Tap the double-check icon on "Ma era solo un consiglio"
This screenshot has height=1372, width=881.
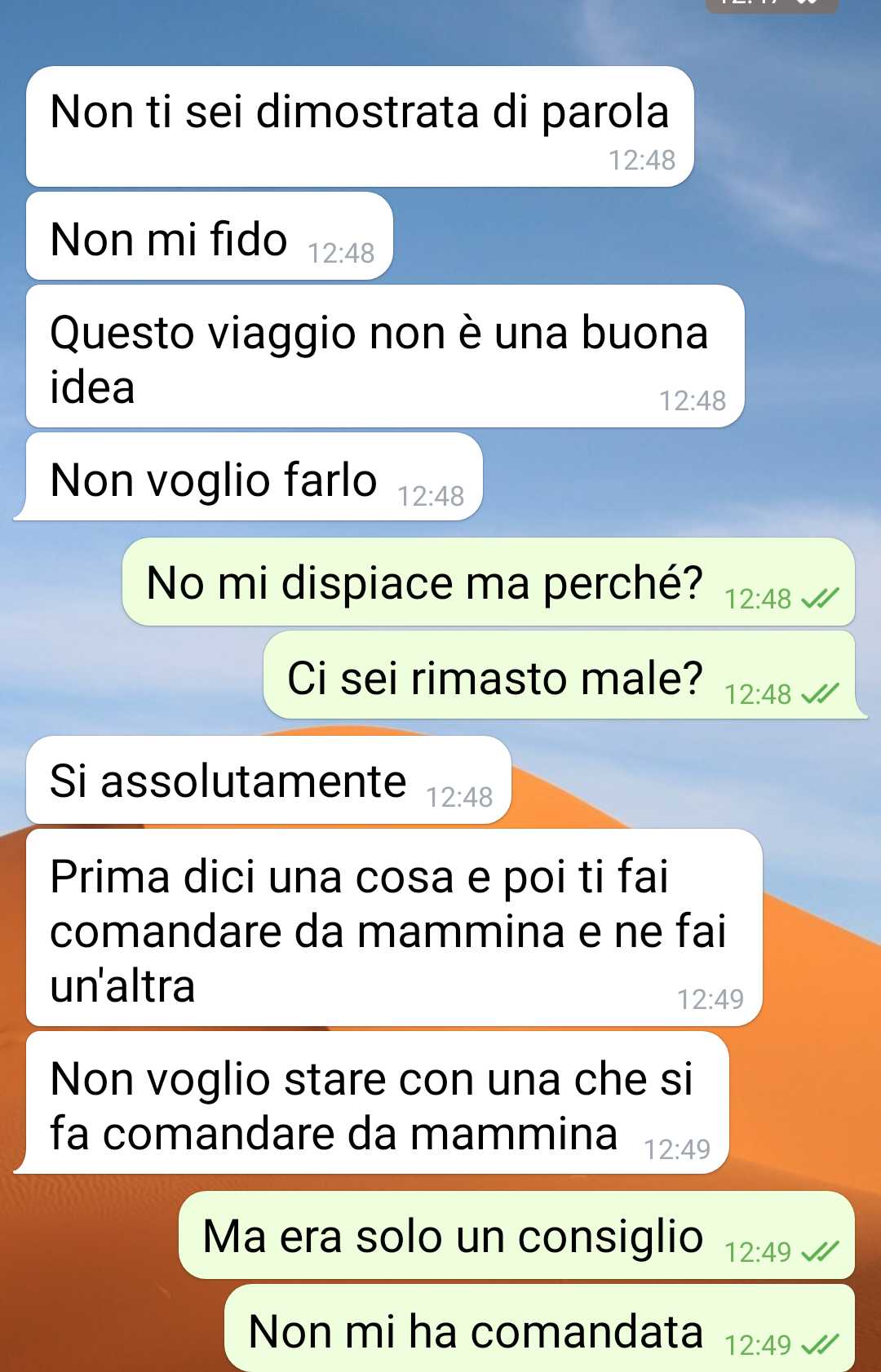coord(819,1251)
